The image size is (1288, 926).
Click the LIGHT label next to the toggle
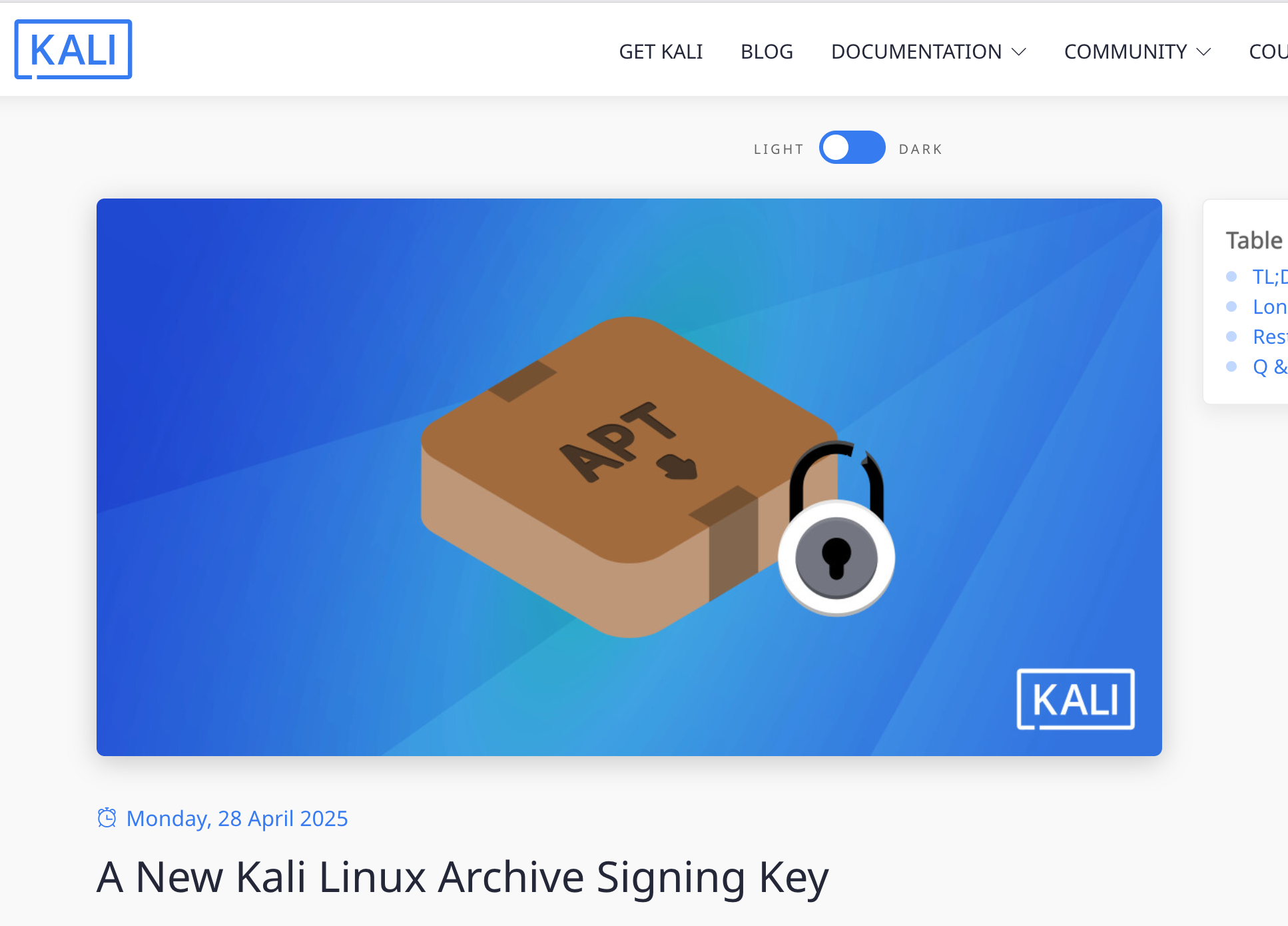[779, 149]
